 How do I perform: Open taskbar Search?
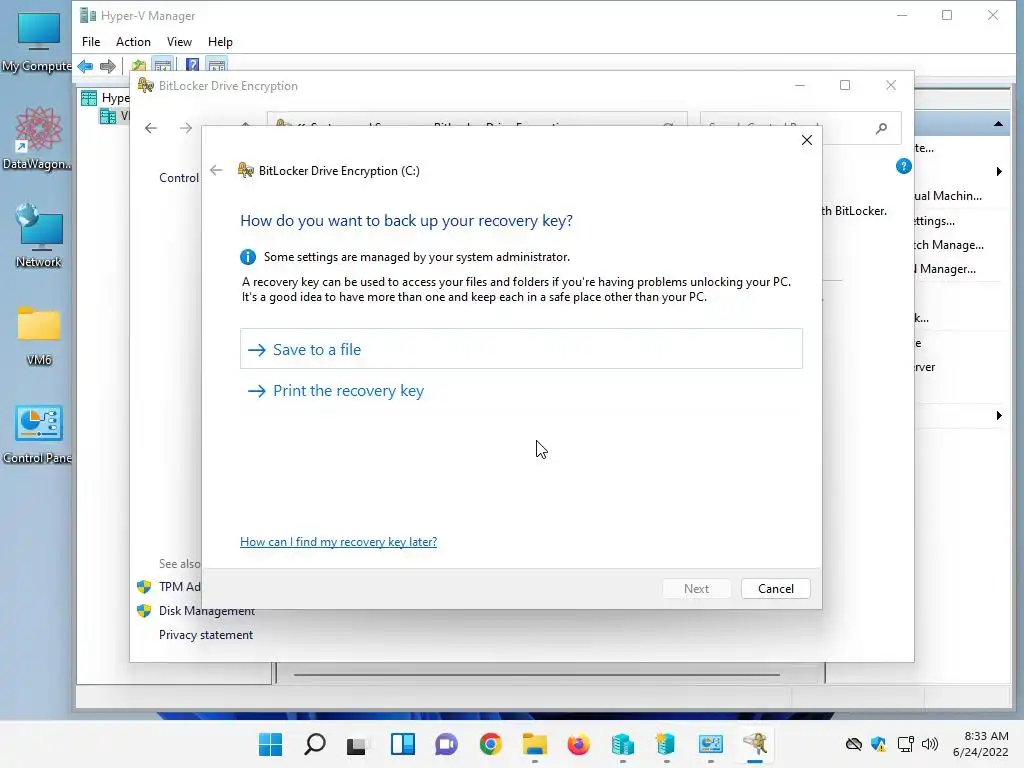click(315, 744)
